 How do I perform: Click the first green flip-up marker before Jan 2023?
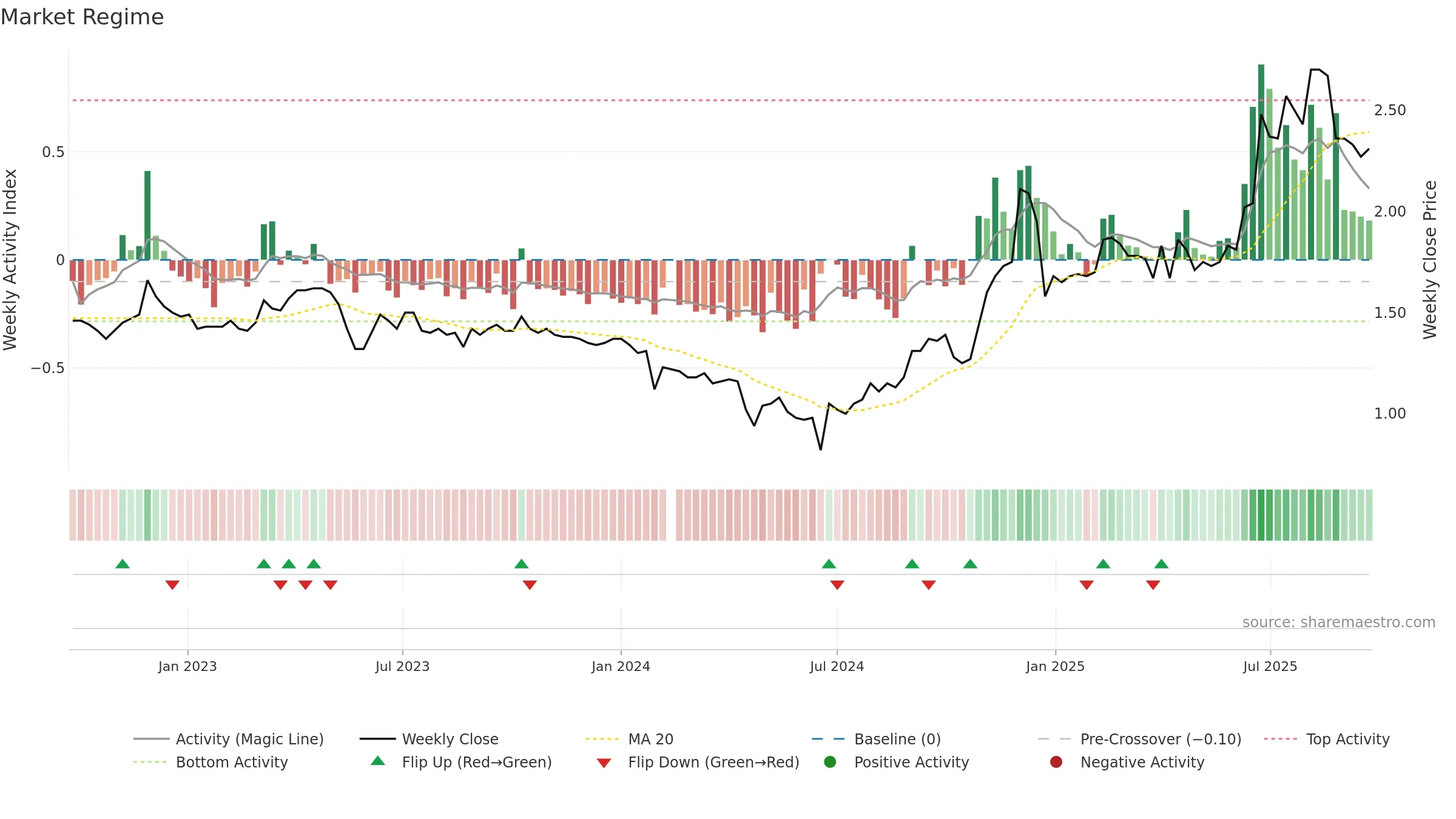coord(123,564)
